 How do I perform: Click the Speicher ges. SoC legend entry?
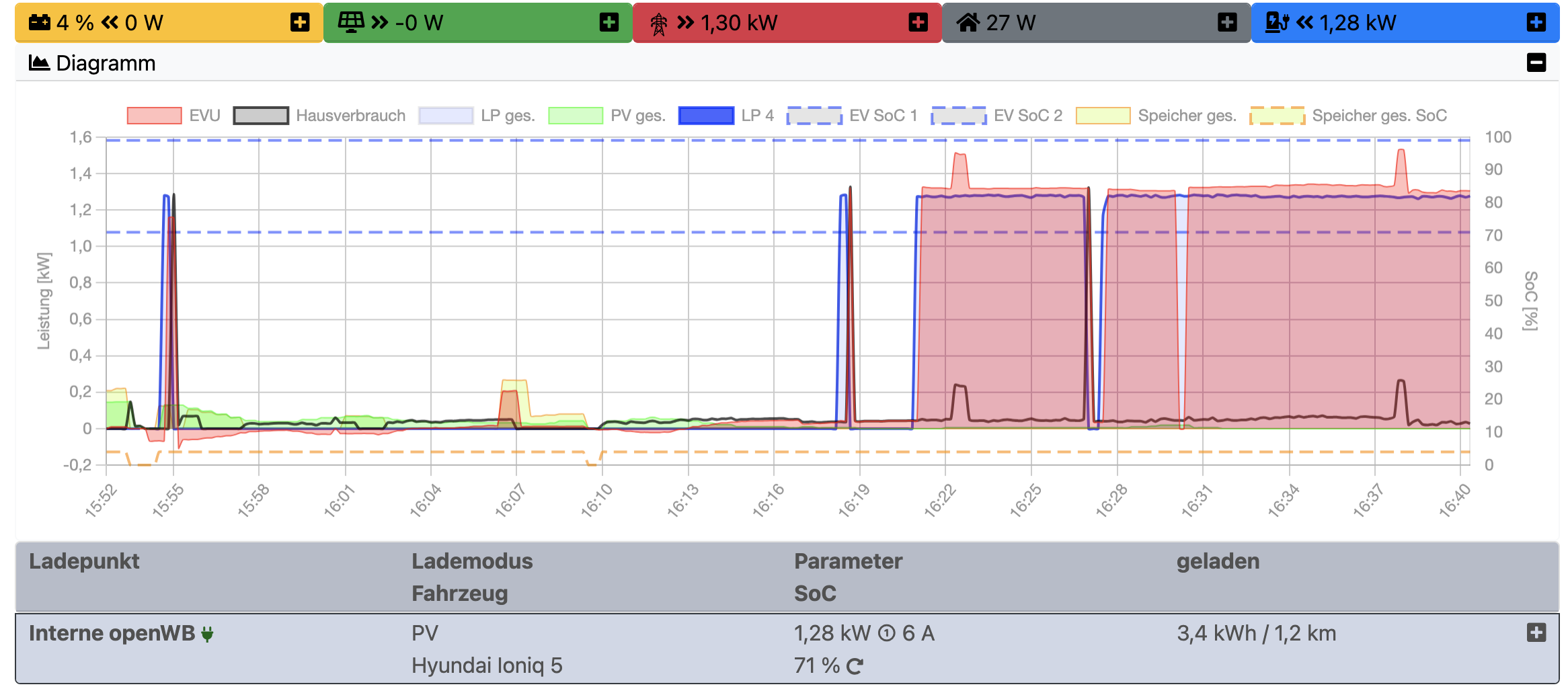[x=1348, y=116]
